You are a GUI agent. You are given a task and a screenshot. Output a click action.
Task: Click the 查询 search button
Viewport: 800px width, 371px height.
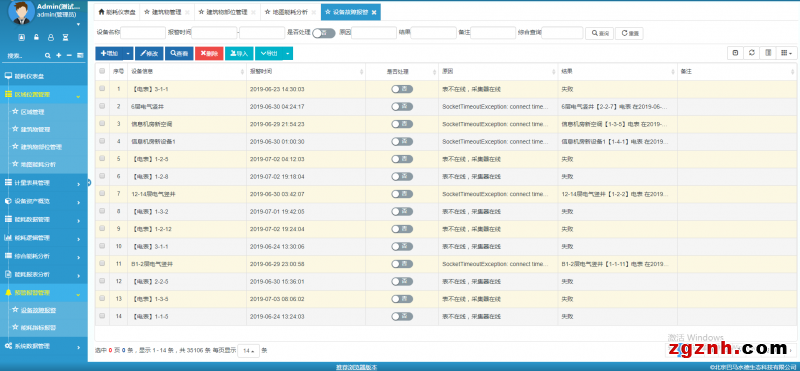click(599, 33)
